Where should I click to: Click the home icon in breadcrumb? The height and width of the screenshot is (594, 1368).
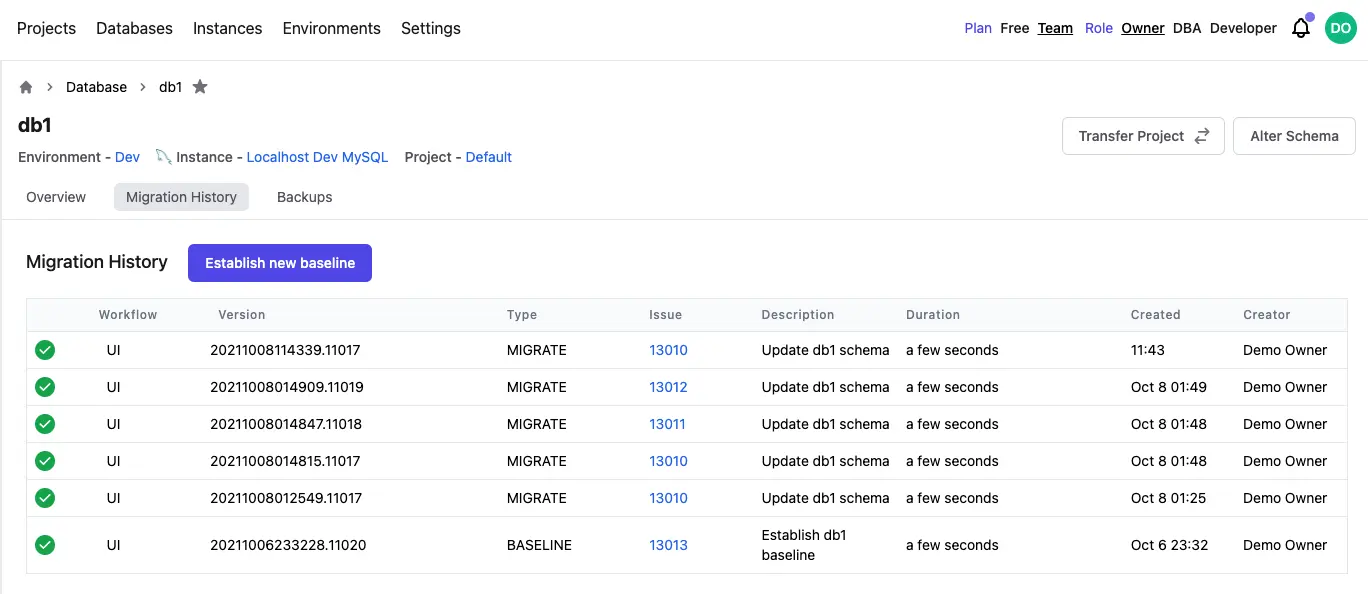26,87
